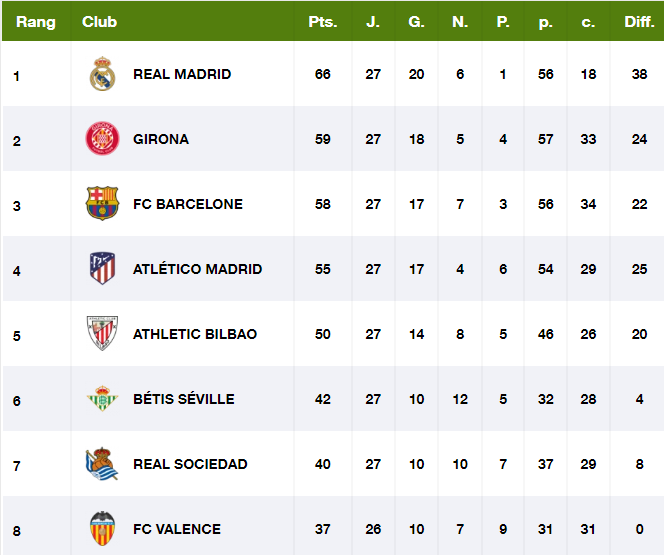The image size is (664, 555).
Task: Open the GIRONA club link
Action: click(161, 139)
